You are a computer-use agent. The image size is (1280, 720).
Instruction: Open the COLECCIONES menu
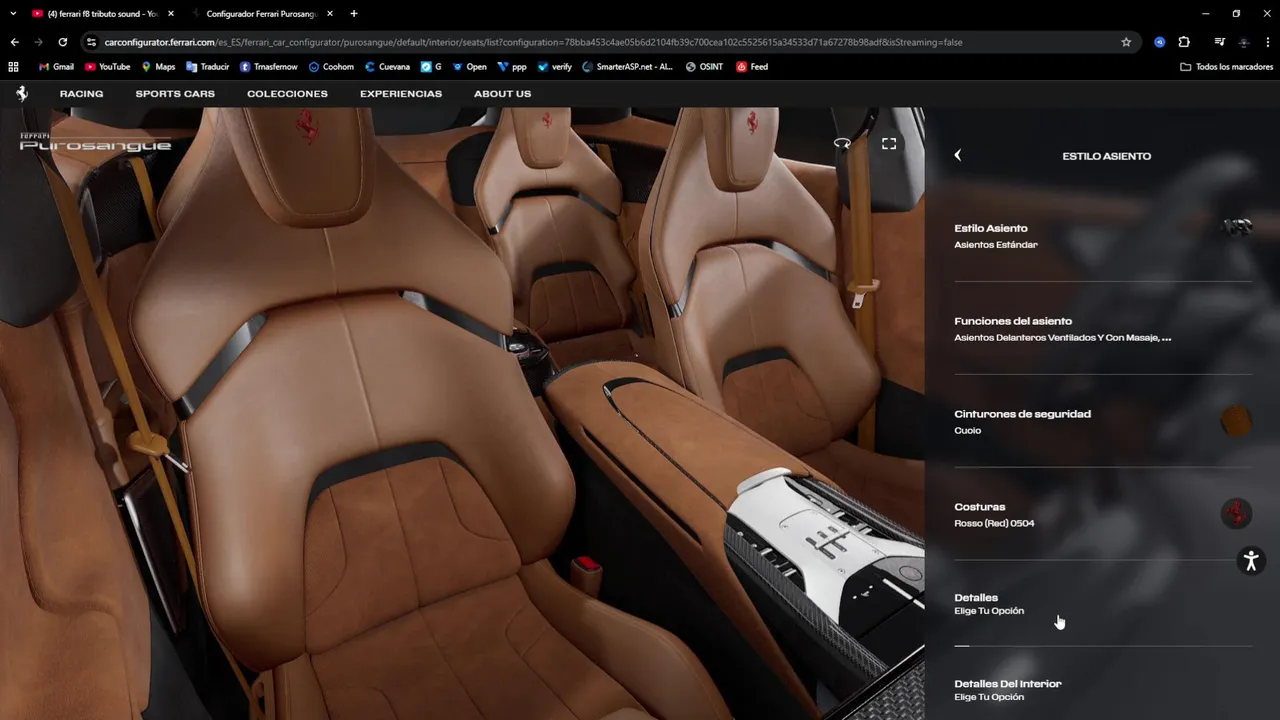(x=287, y=94)
